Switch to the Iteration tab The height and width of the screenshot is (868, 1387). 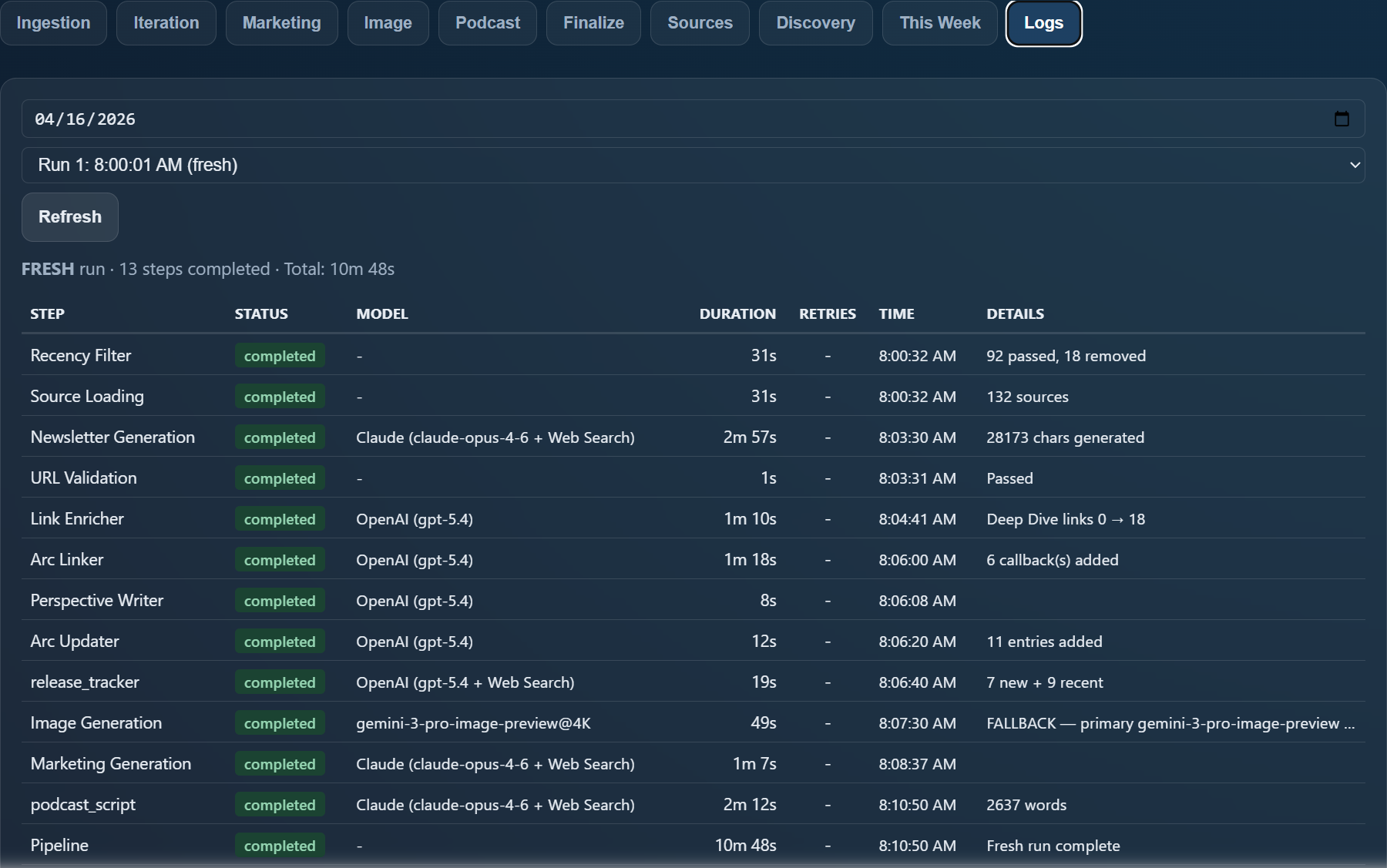(x=166, y=23)
